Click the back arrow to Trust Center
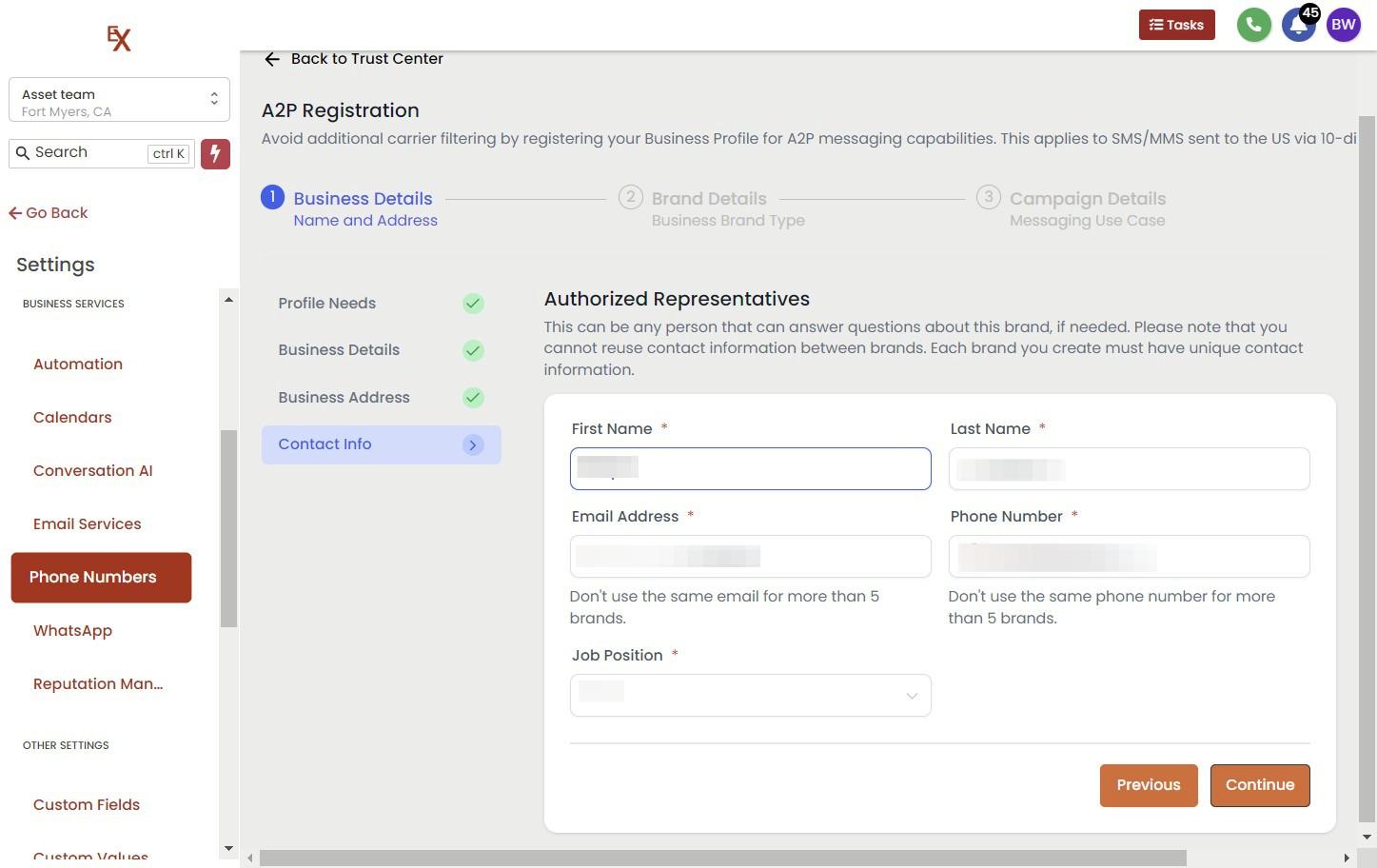 pos(272,59)
